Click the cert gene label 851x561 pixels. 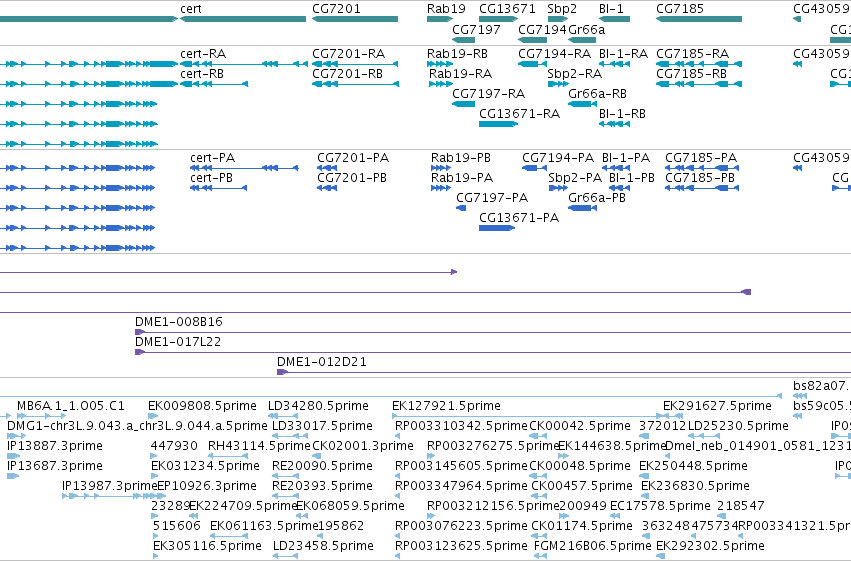coord(190,9)
